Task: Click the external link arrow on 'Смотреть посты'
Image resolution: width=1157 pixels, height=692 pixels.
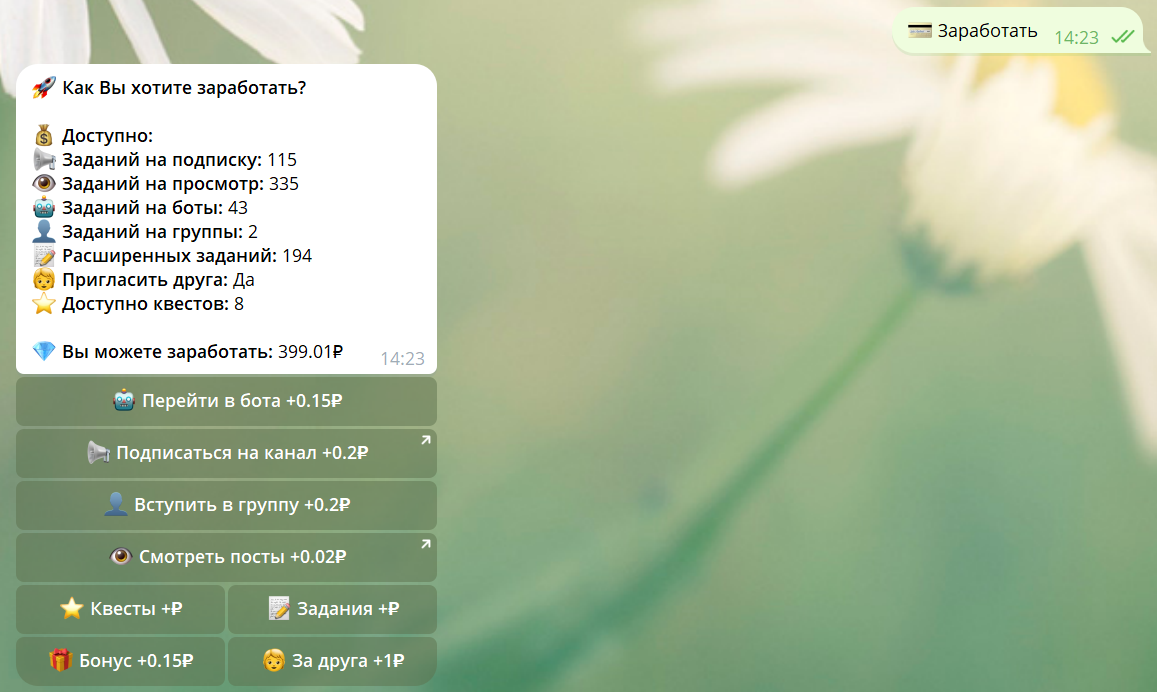Action: pos(426,544)
